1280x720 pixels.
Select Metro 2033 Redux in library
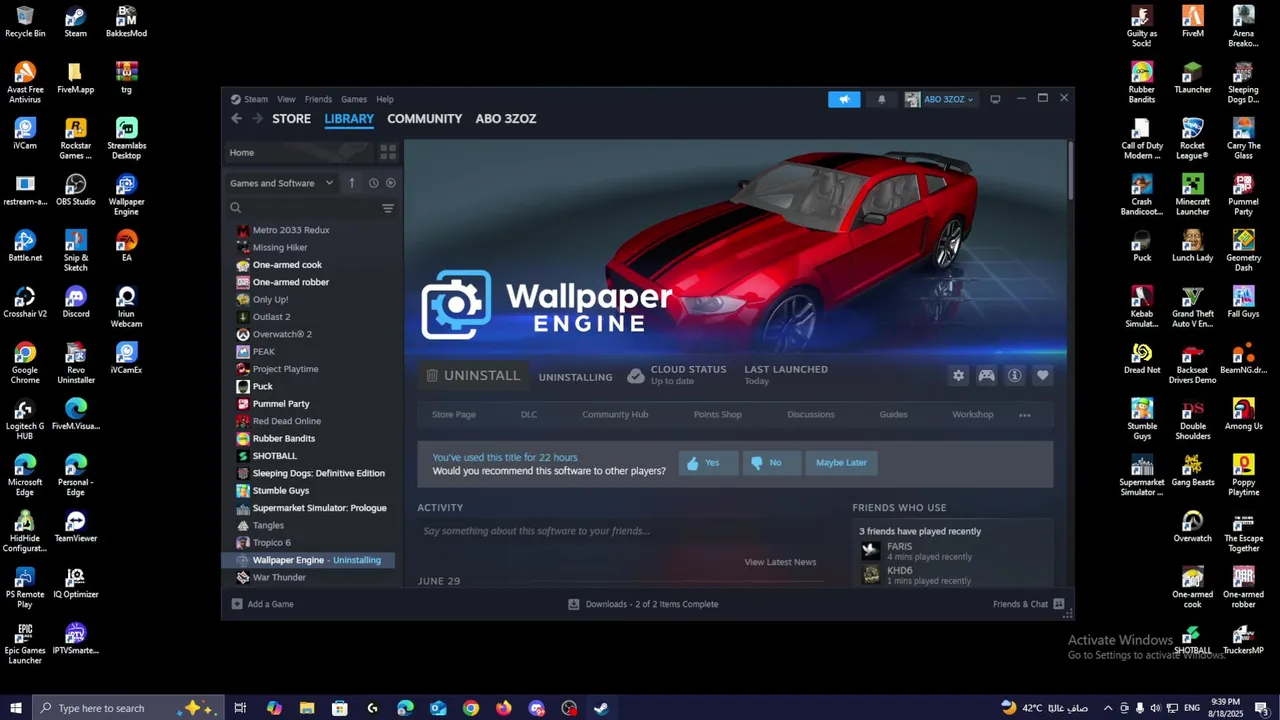291,230
